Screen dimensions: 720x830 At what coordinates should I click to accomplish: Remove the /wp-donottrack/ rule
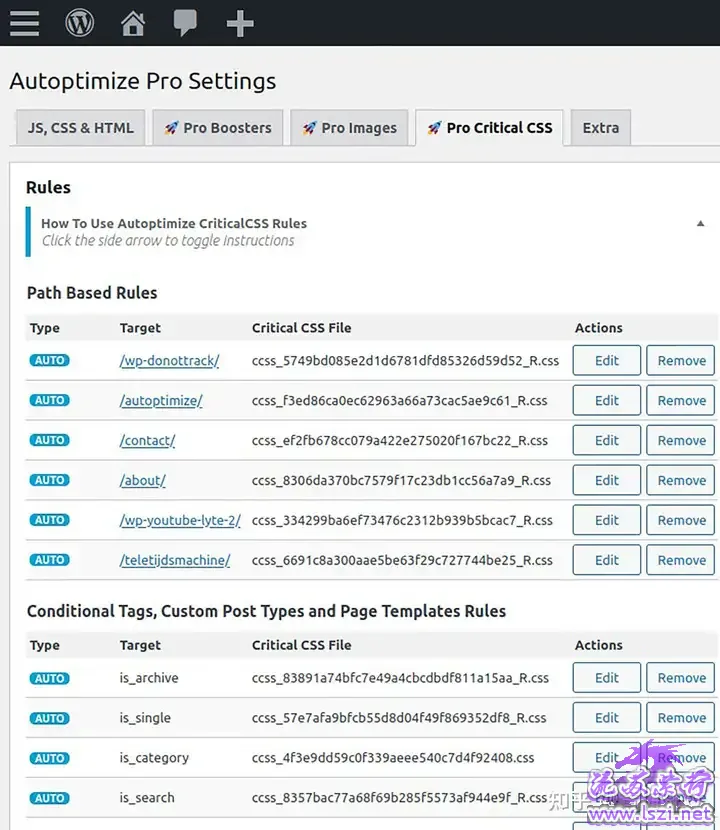pos(681,360)
